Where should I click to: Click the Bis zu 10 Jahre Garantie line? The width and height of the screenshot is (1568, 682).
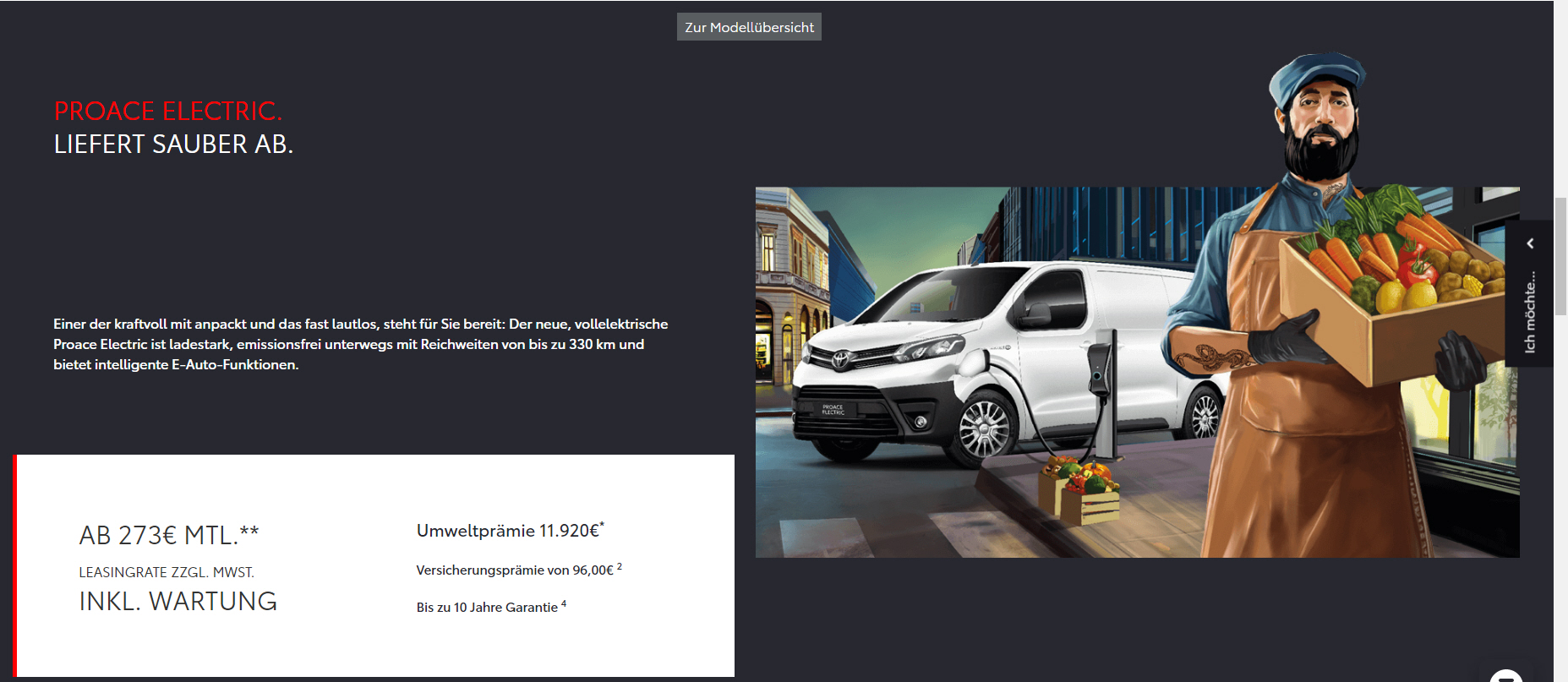[x=491, y=607]
